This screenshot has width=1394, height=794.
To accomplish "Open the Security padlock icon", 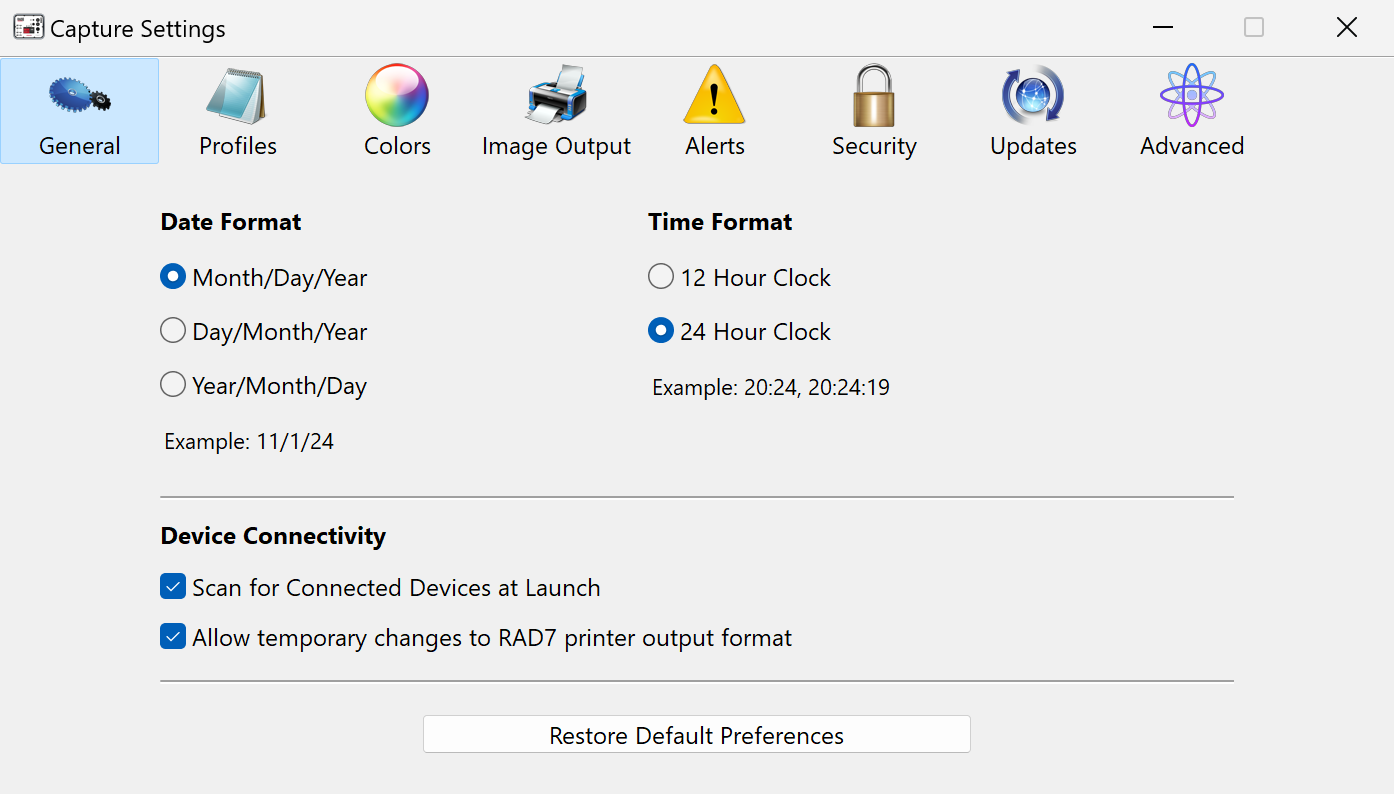I will (x=874, y=96).
